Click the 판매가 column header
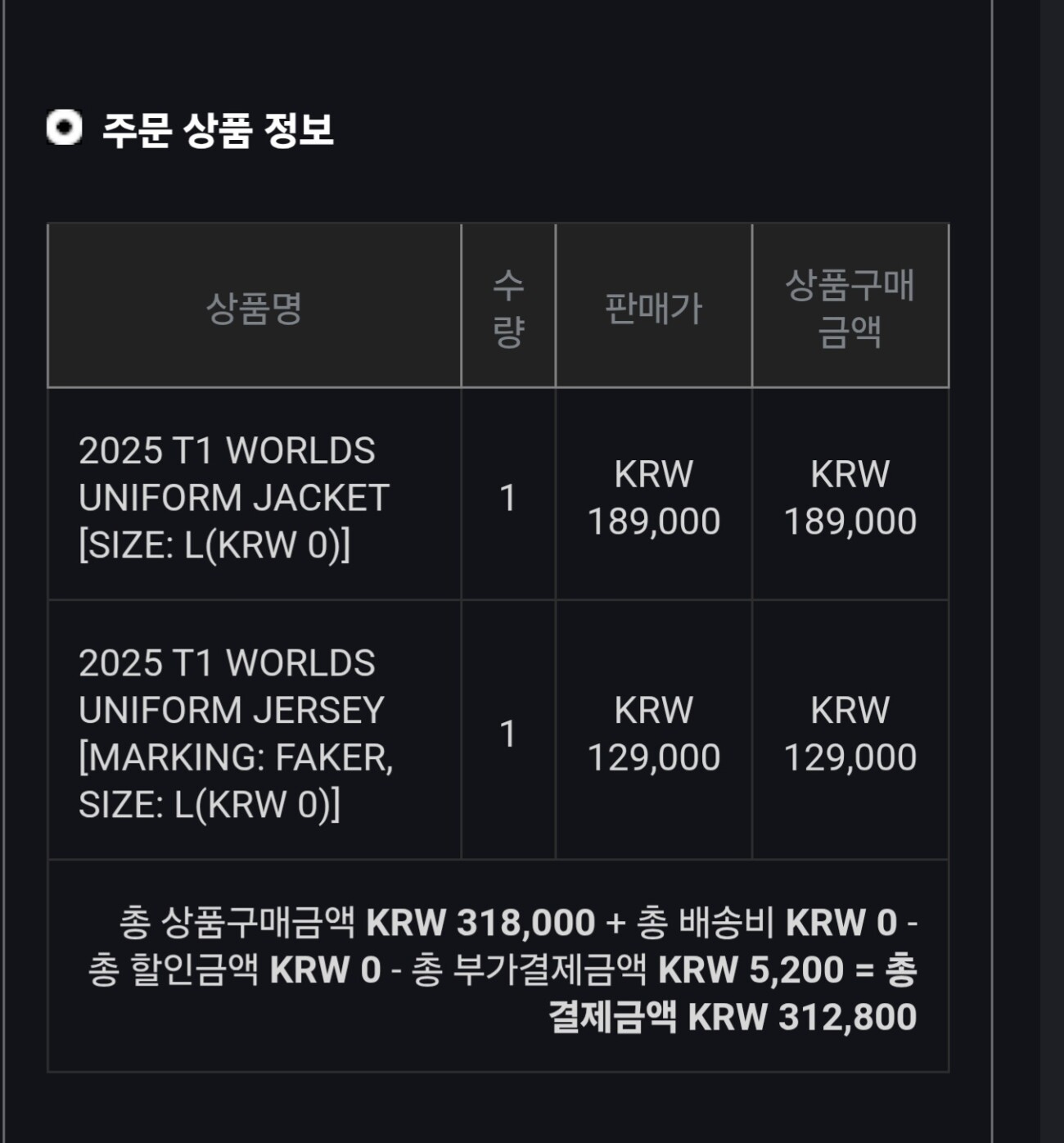1064x1143 pixels. click(x=653, y=308)
